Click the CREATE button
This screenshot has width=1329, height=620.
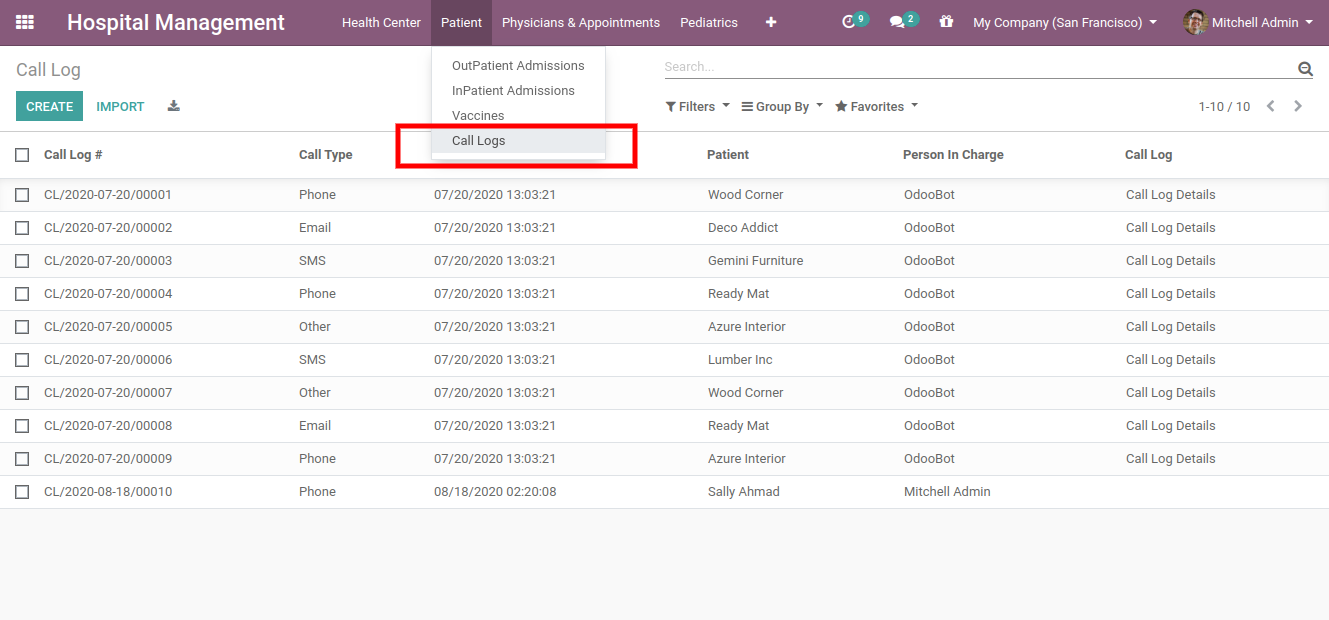tap(49, 106)
